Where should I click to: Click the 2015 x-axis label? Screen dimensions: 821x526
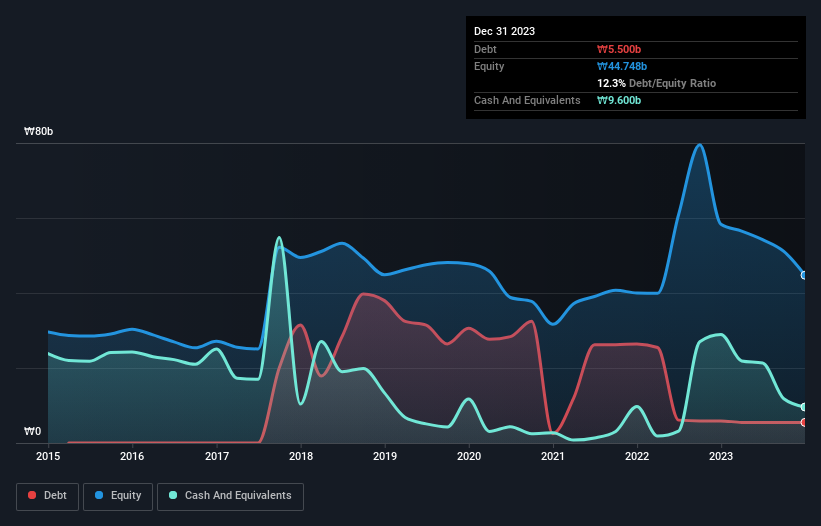coord(48,456)
